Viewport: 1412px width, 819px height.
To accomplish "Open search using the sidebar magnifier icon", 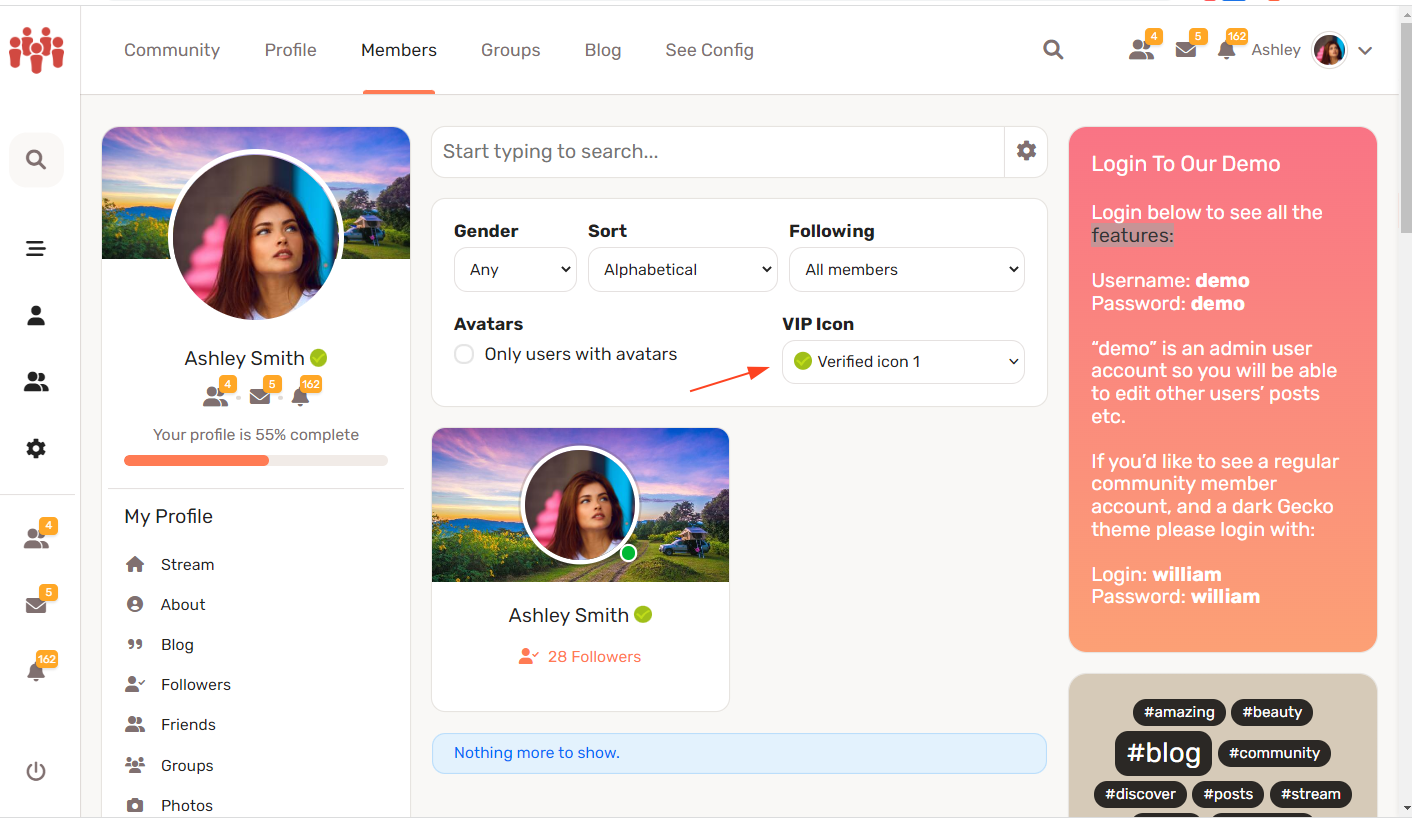I will point(36,160).
